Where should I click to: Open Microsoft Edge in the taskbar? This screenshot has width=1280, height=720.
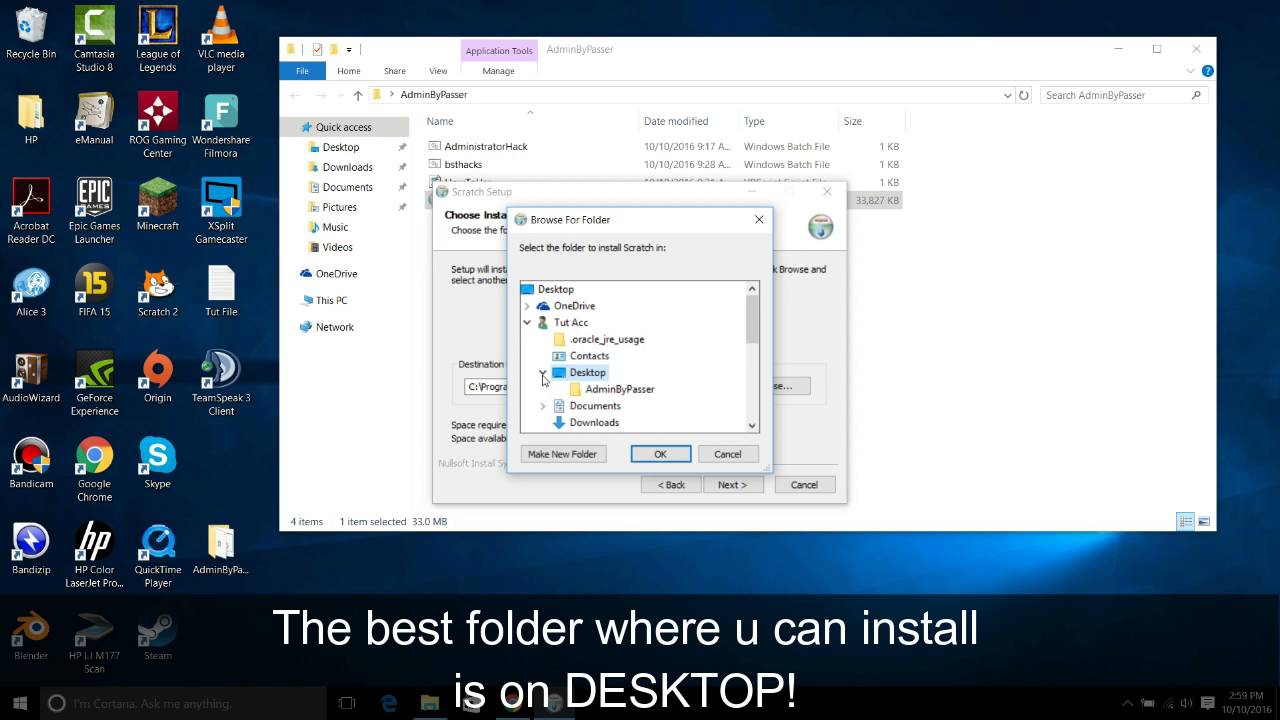pos(389,703)
